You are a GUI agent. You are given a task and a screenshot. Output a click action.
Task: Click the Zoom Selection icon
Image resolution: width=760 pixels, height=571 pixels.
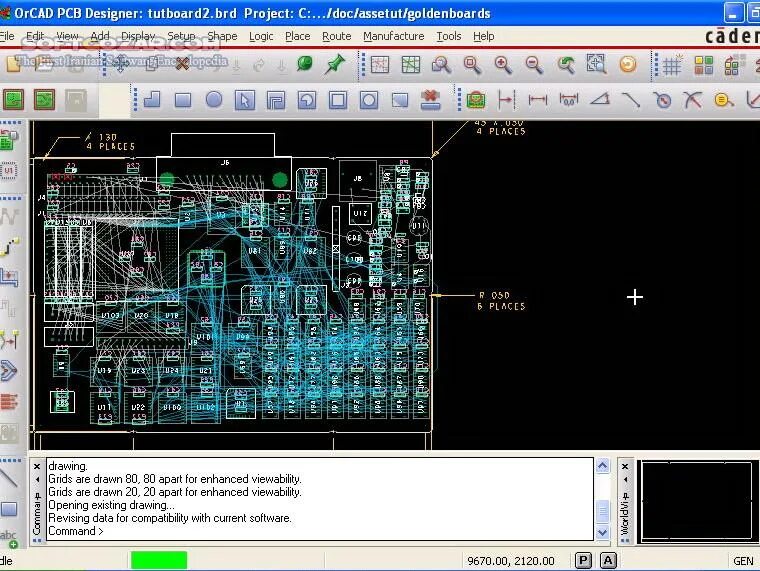pyautogui.click(x=596, y=64)
